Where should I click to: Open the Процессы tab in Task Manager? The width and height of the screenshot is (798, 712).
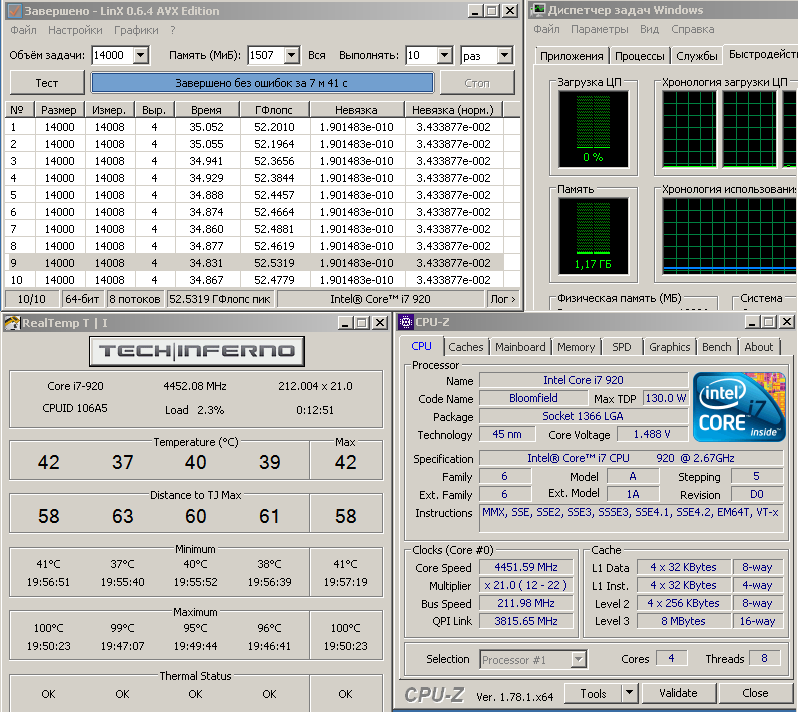point(639,56)
